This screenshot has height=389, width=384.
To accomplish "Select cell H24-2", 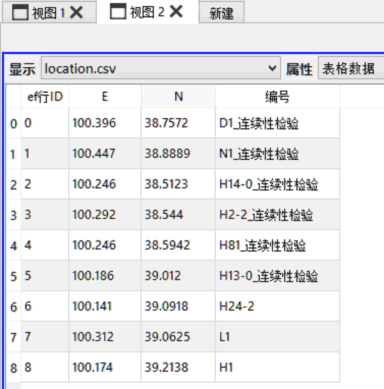I will click(x=277, y=306).
